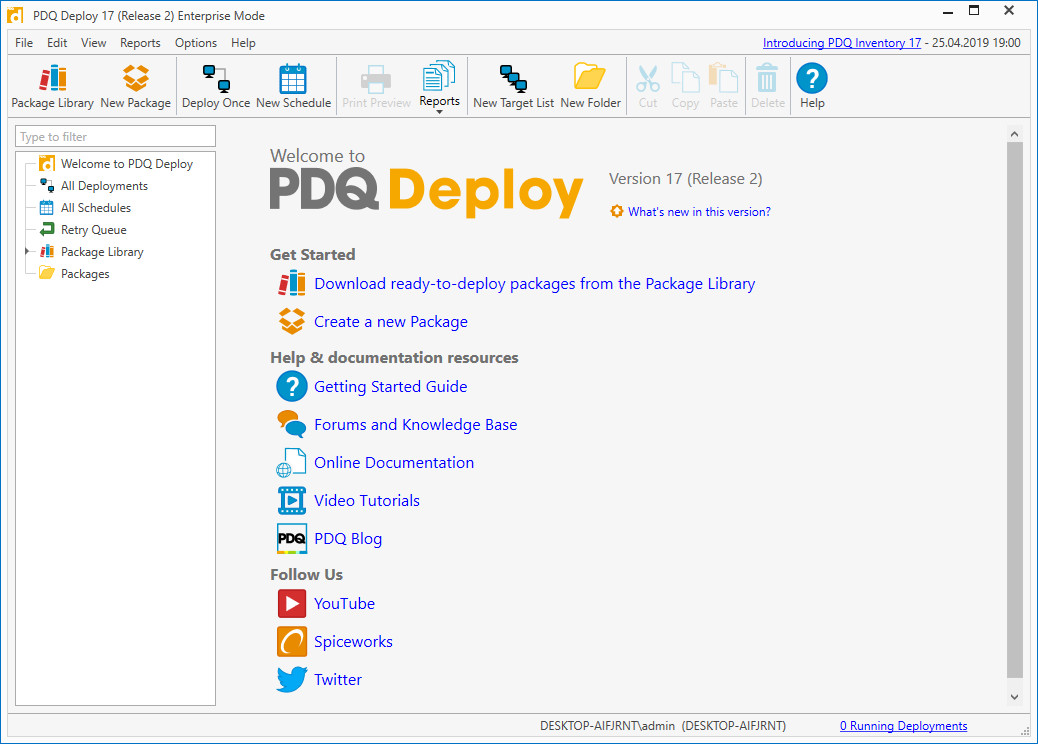This screenshot has height=744, width=1038.
Task: Open the Reports toolbar dropdown
Action: [439, 88]
